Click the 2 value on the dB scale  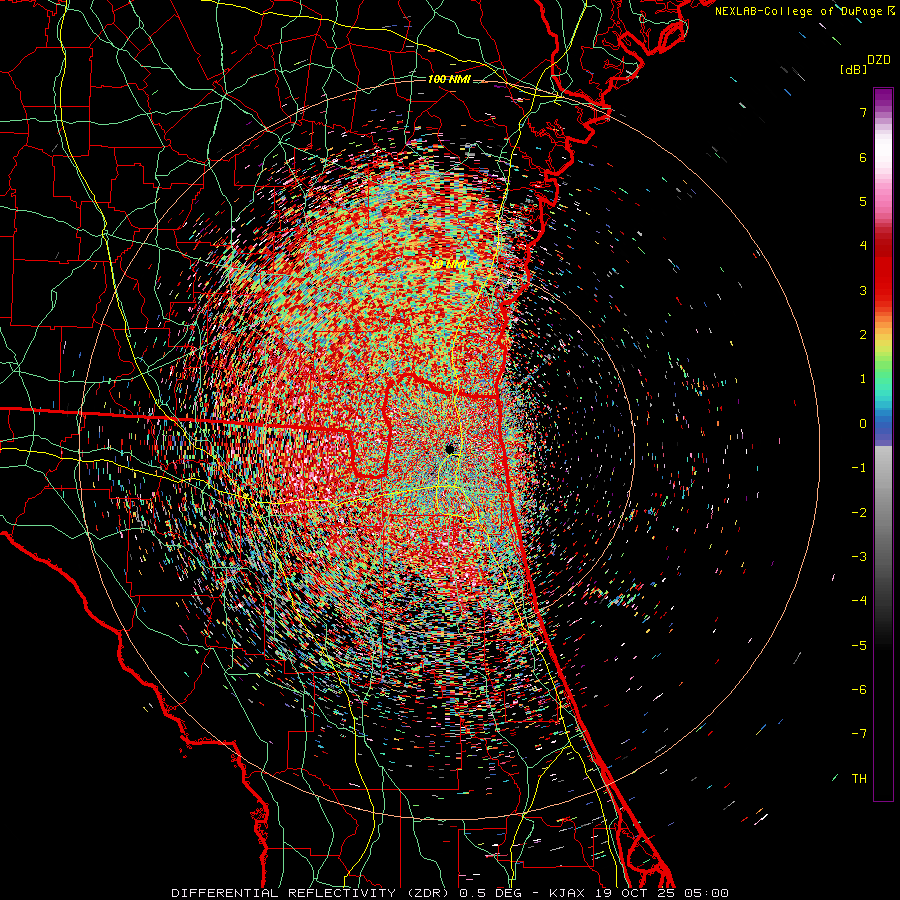(863, 335)
